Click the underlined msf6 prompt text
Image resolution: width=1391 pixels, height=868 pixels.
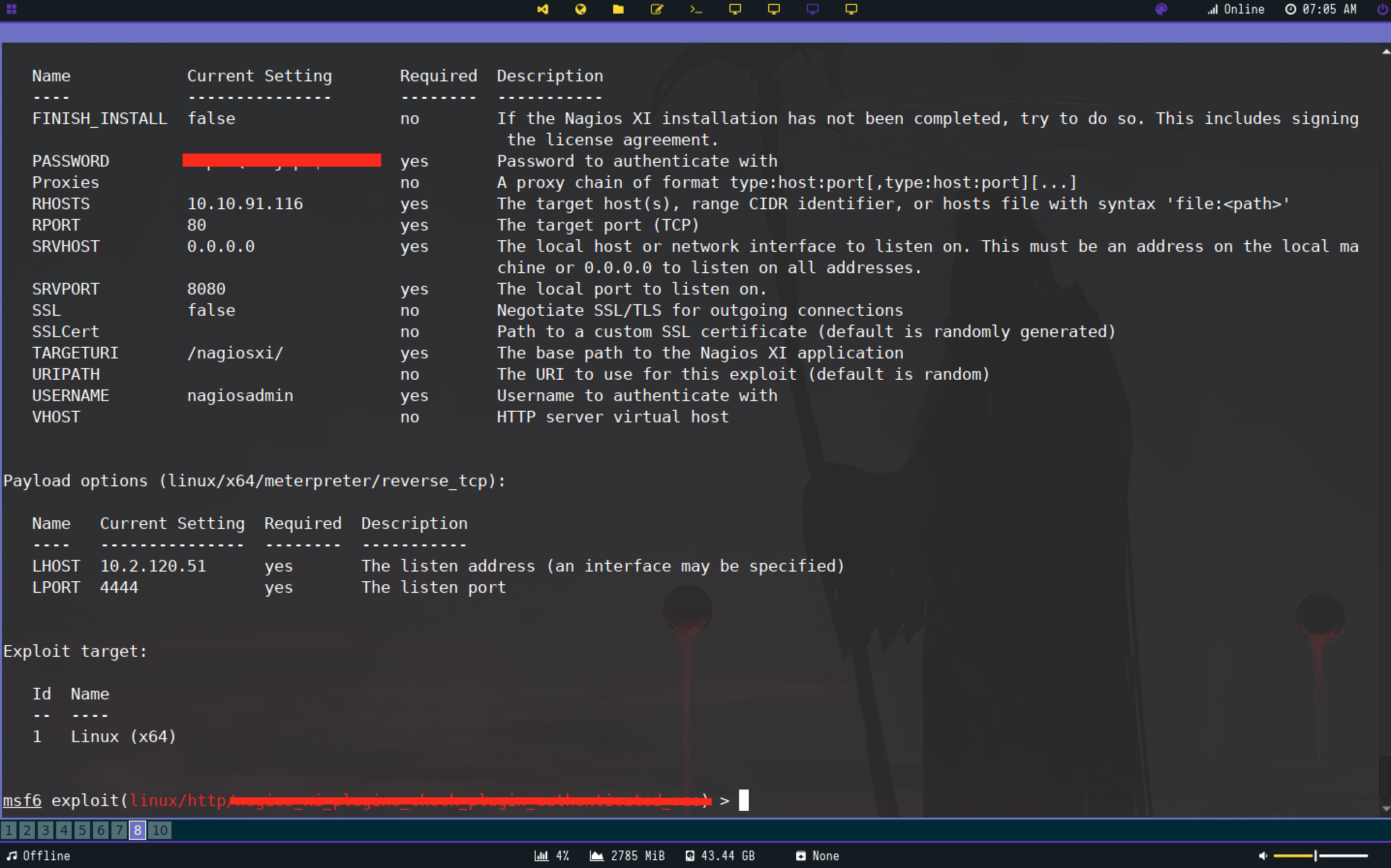click(x=22, y=800)
